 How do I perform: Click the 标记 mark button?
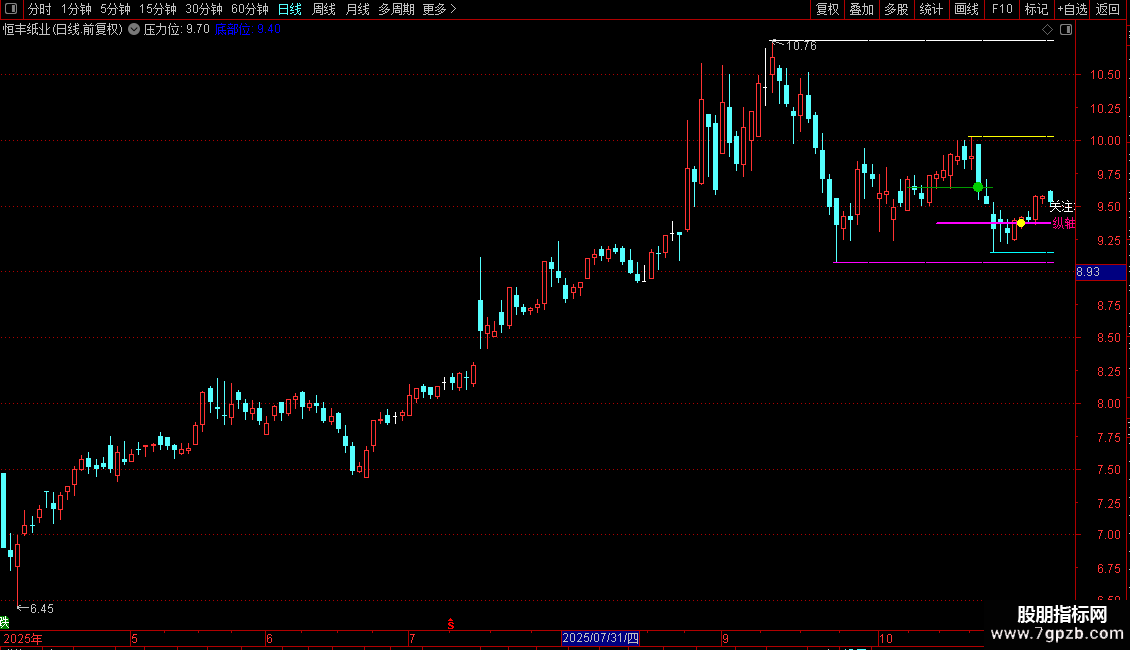point(1036,9)
